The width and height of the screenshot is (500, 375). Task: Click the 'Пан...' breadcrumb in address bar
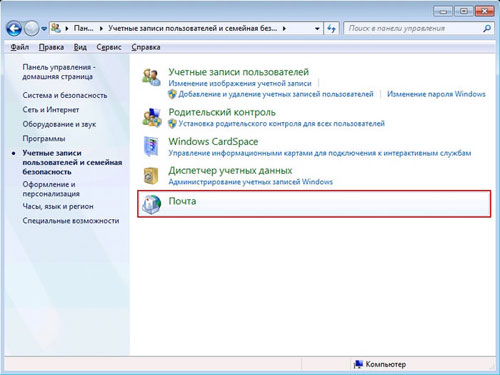(x=83, y=28)
